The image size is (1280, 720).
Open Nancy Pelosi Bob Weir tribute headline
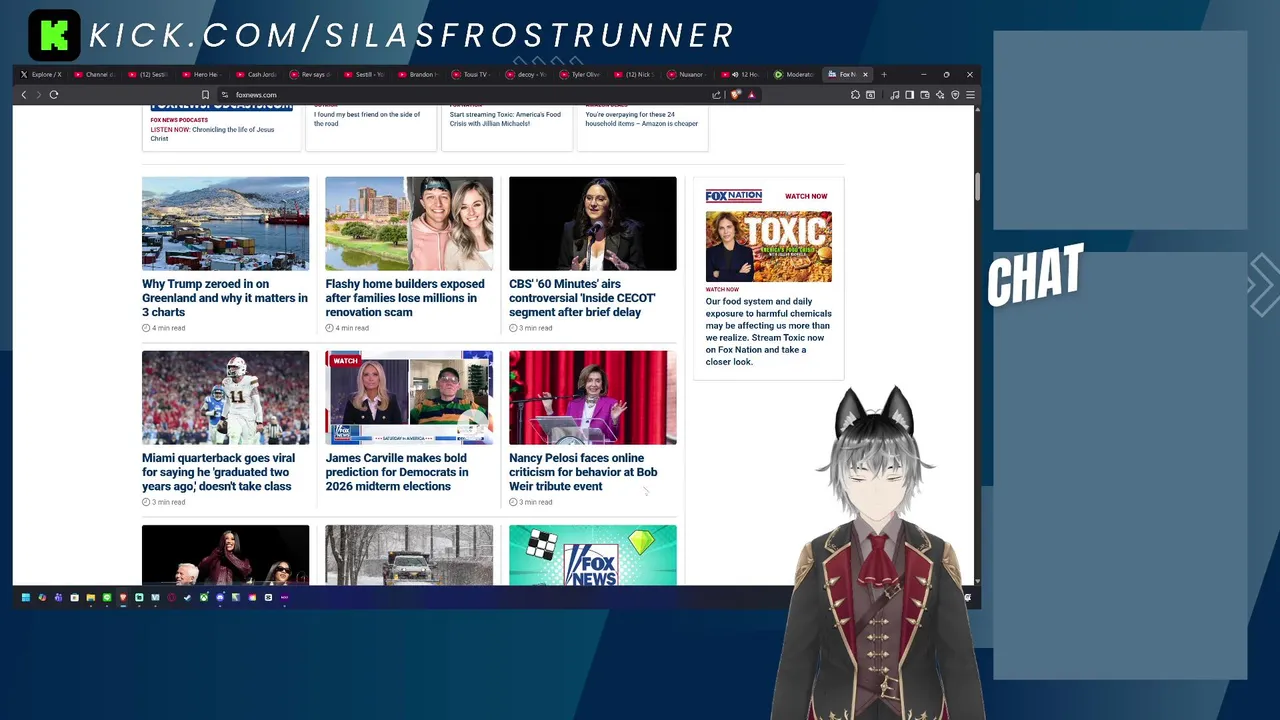coord(583,472)
